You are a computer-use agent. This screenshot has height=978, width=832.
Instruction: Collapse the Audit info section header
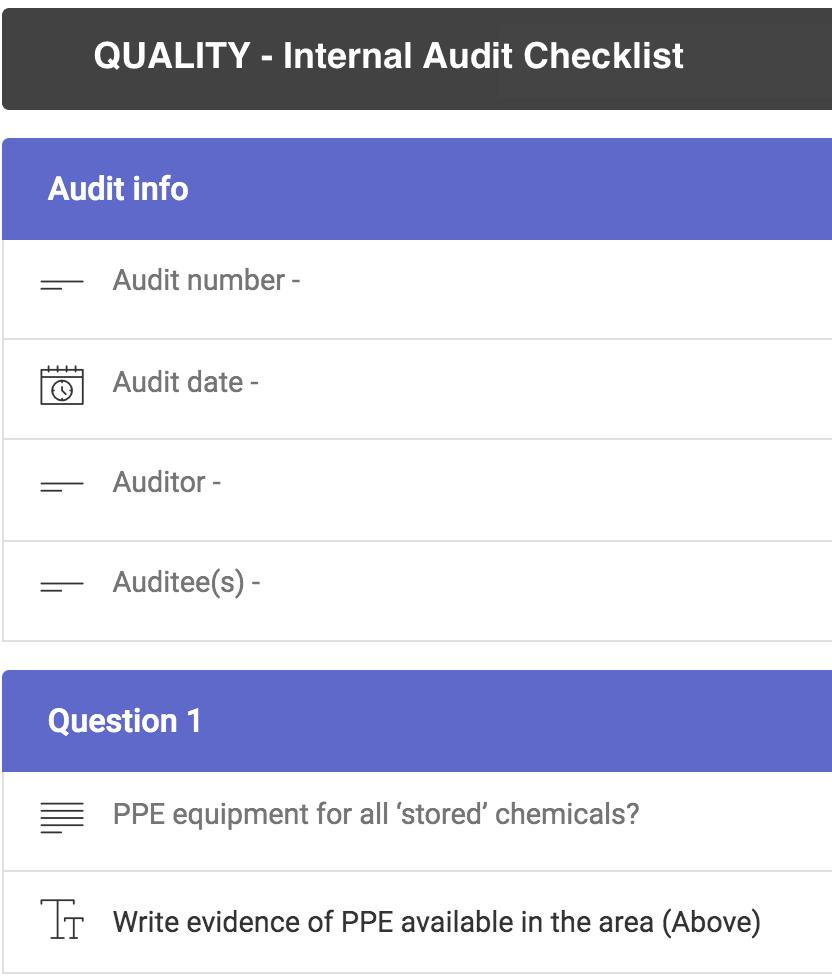coord(417,189)
